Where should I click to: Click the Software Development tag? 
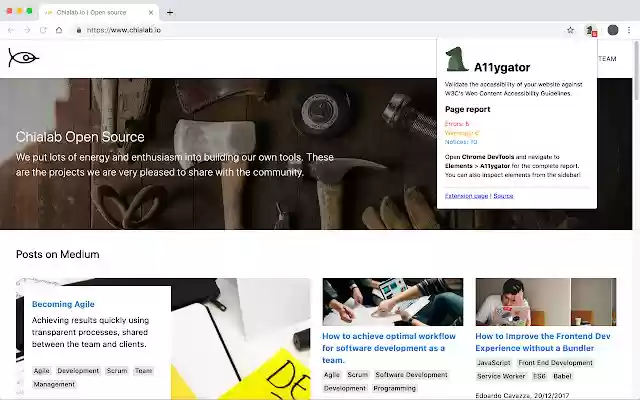point(411,375)
